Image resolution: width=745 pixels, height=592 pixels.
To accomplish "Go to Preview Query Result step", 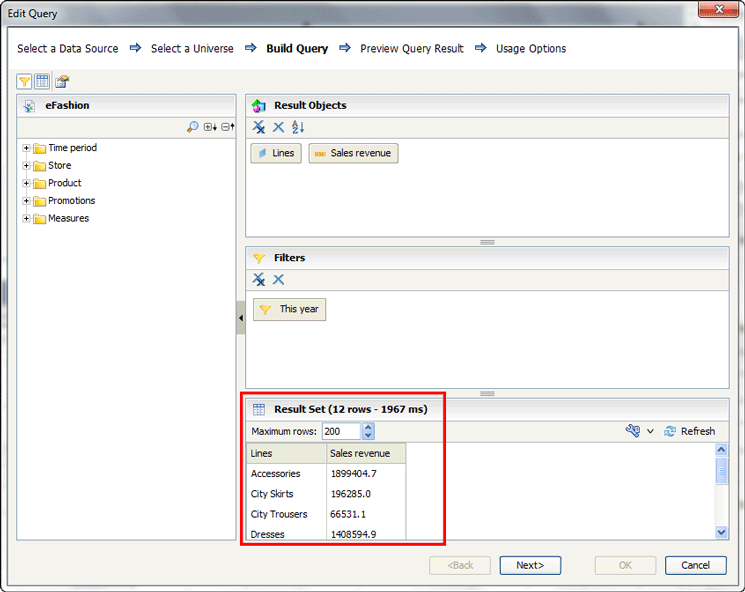I will (412, 48).
